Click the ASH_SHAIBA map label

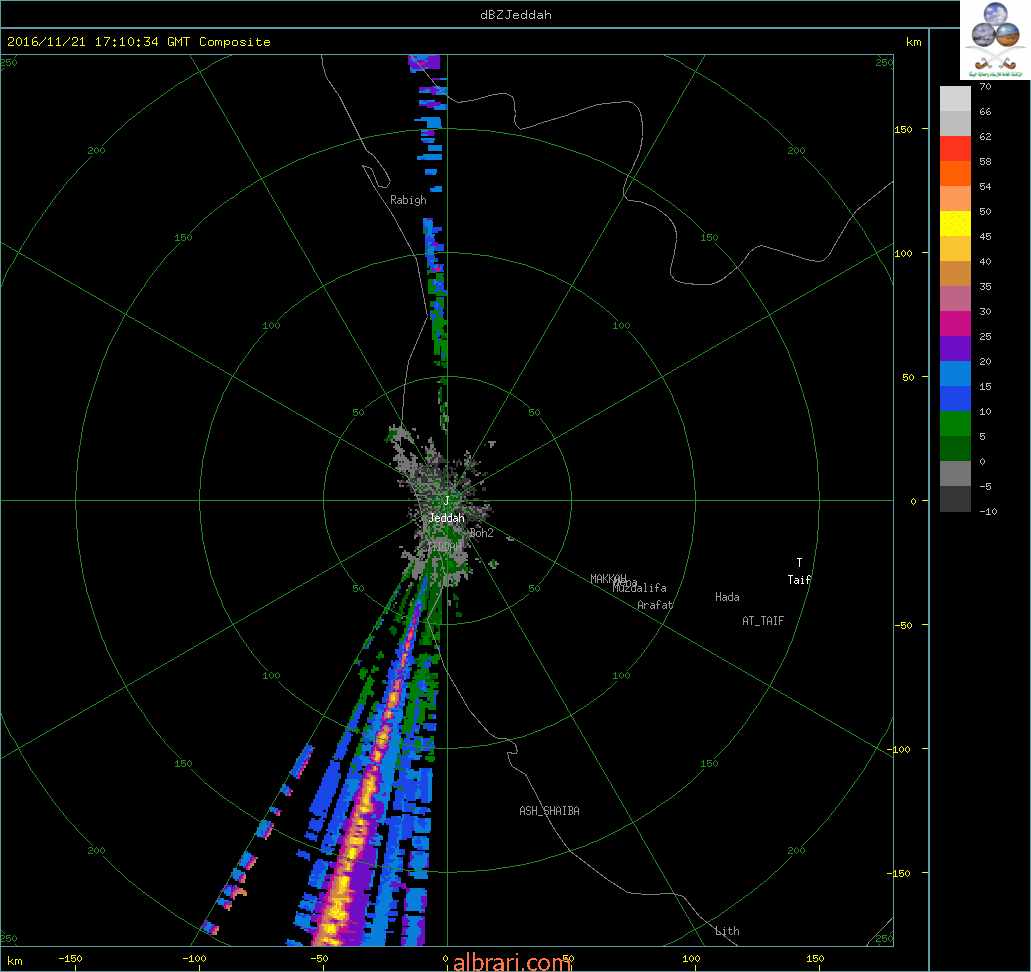click(550, 811)
